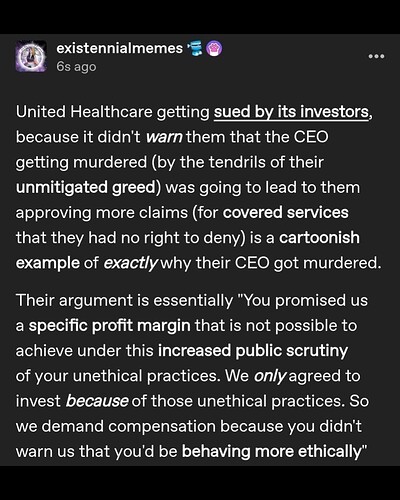The image size is (400, 500).
Task: Follow the 'sued by its investors' link
Action: click(291, 112)
